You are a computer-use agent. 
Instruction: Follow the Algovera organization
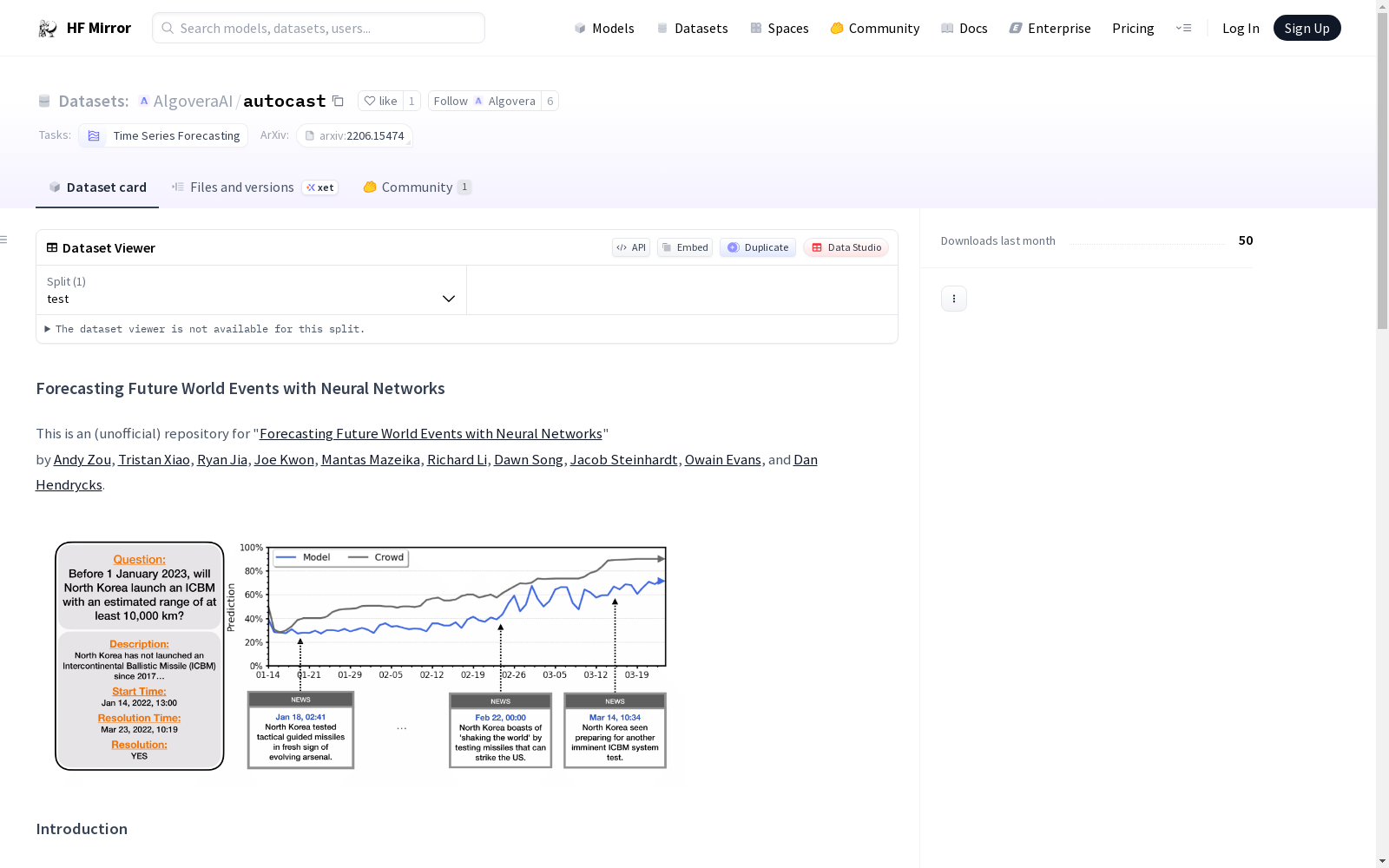(x=484, y=101)
